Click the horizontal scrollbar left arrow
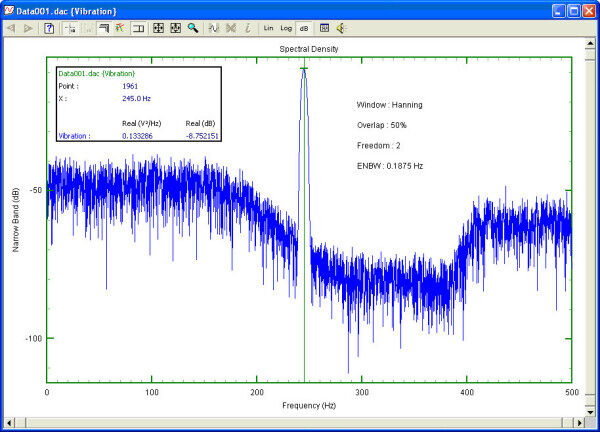600x432 pixels. tap(8, 421)
